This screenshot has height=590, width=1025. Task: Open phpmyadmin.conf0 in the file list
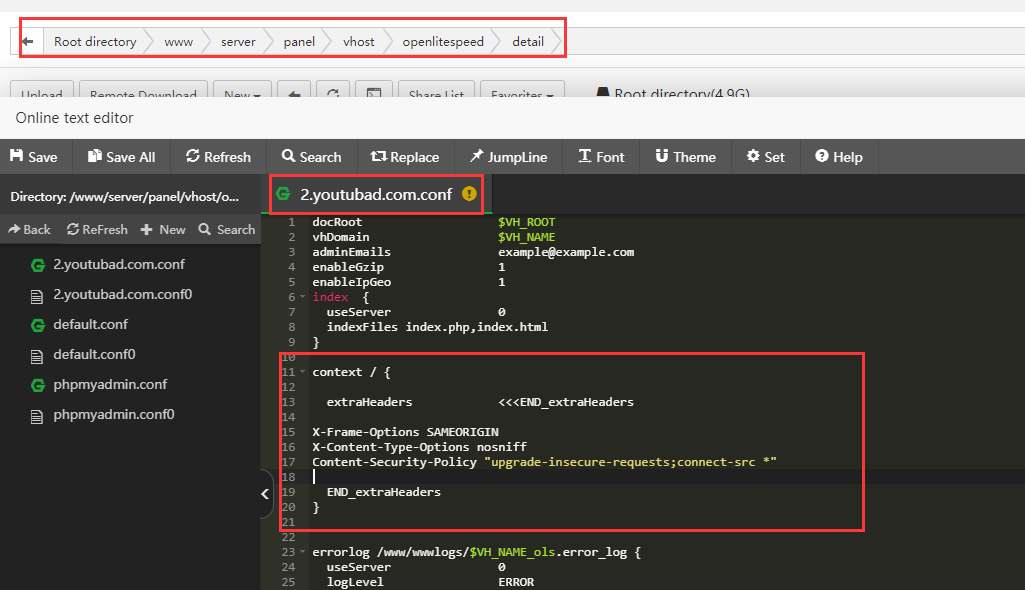point(114,414)
